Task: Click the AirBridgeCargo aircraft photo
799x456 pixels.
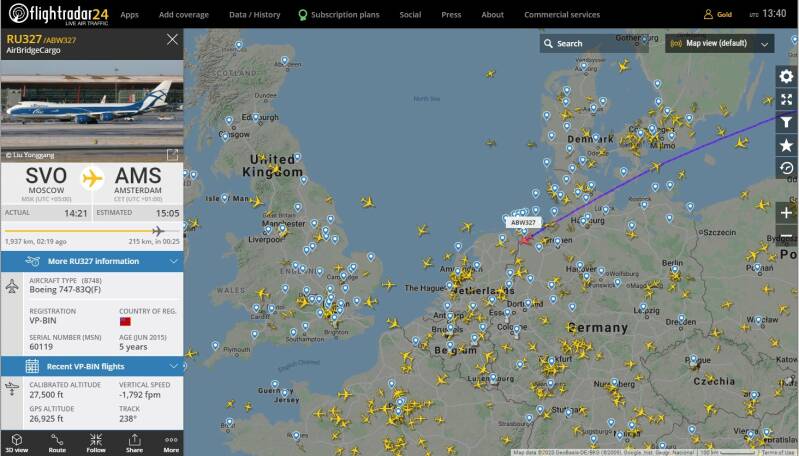Action: pyautogui.click(x=92, y=111)
